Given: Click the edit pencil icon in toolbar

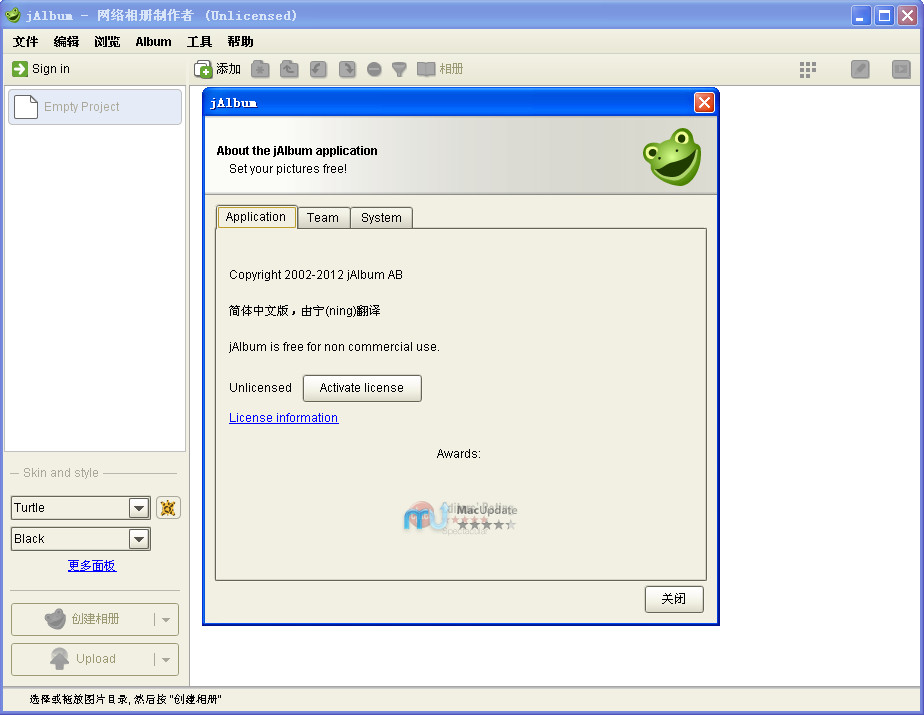Looking at the screenshot, I should click(x=860, y=70).
